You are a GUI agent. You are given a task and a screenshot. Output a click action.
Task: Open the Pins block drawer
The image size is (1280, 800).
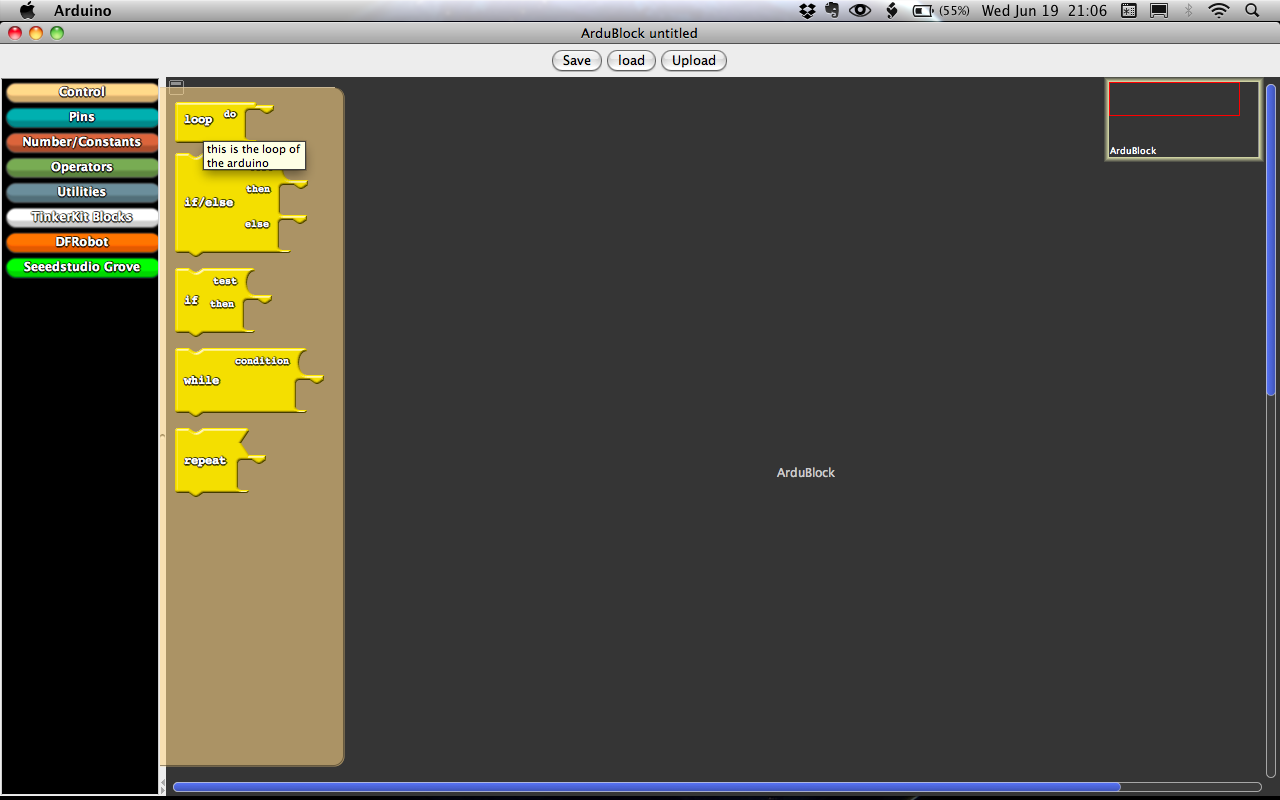pyautogui.click(x=82, y=117)
